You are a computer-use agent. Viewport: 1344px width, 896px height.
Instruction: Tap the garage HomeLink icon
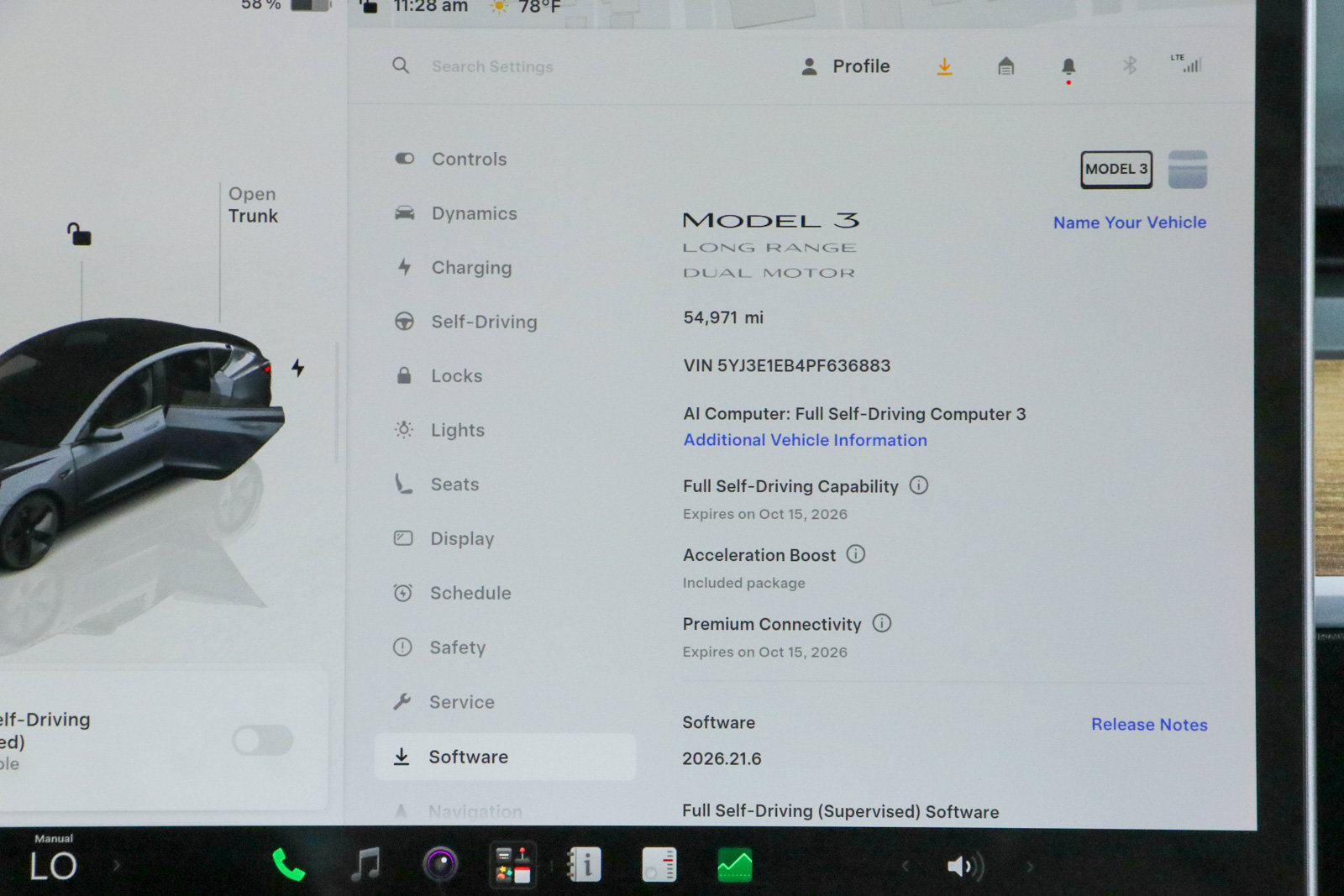click(x=1005, y=66)
